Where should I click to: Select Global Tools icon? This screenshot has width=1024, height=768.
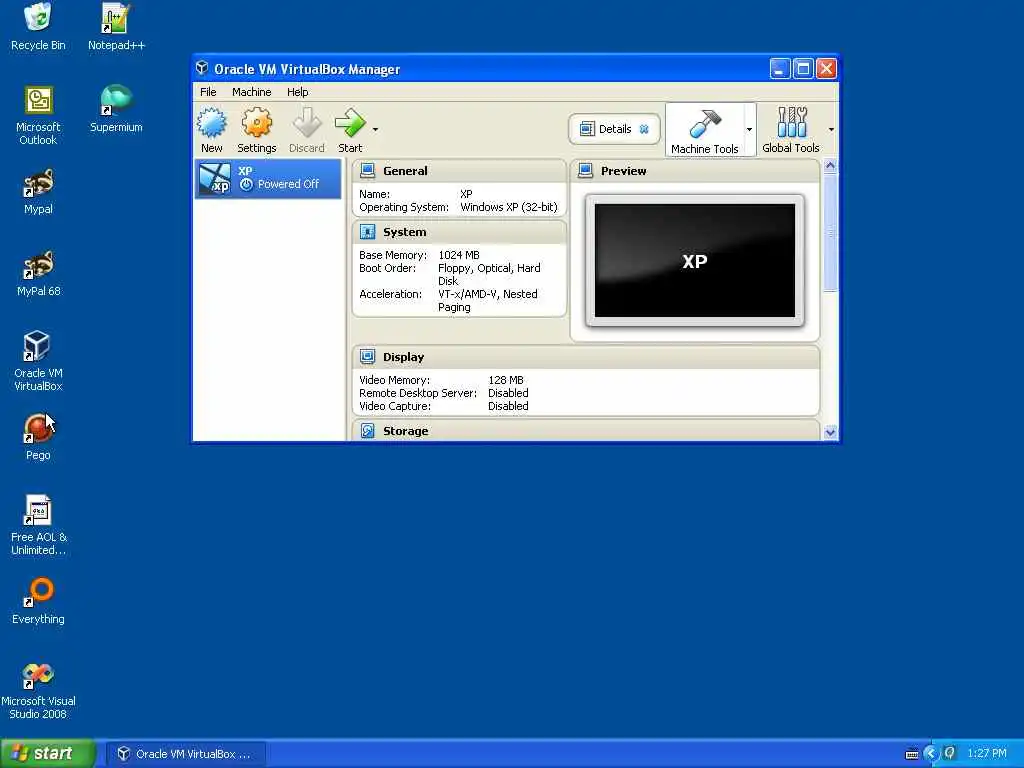point(792,123)
